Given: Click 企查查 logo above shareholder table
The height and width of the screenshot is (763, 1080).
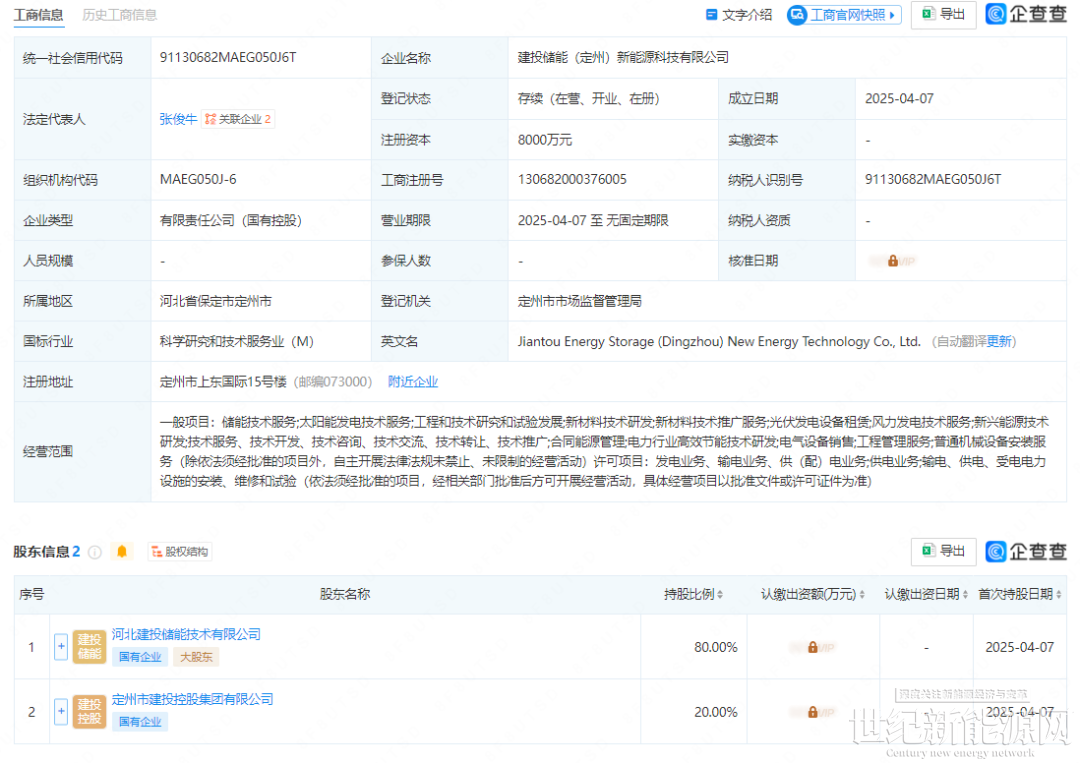Looking at the screenshot, I should (1026, 551).
